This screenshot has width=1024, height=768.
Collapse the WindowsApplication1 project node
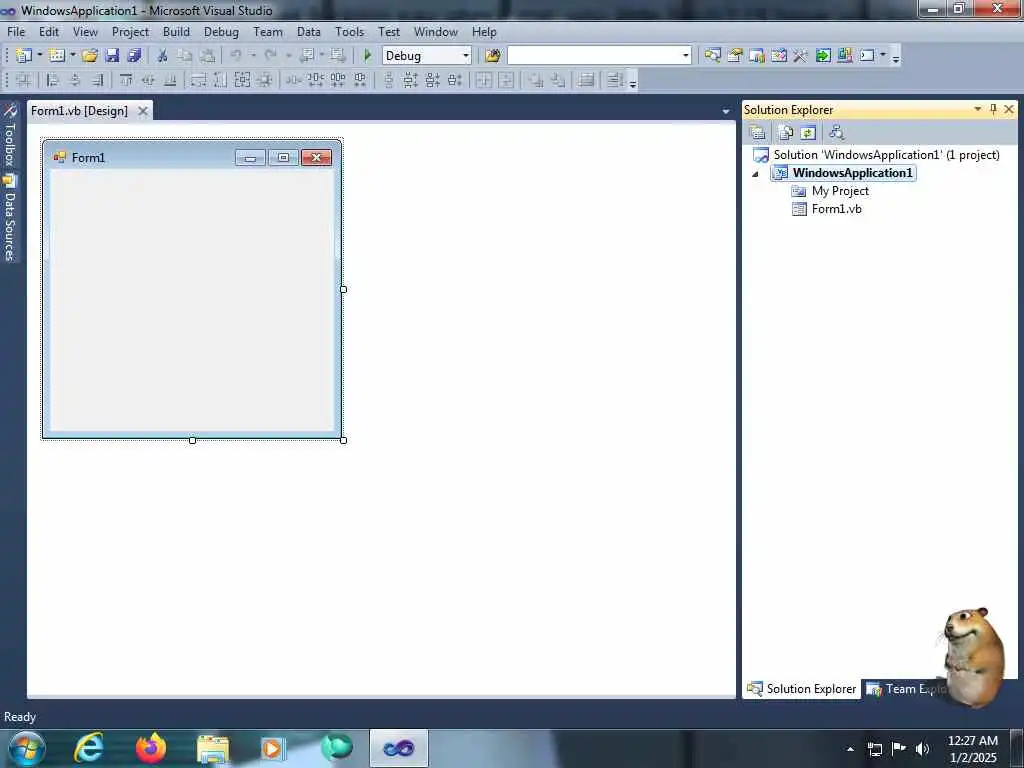click(x=756, y=174)
